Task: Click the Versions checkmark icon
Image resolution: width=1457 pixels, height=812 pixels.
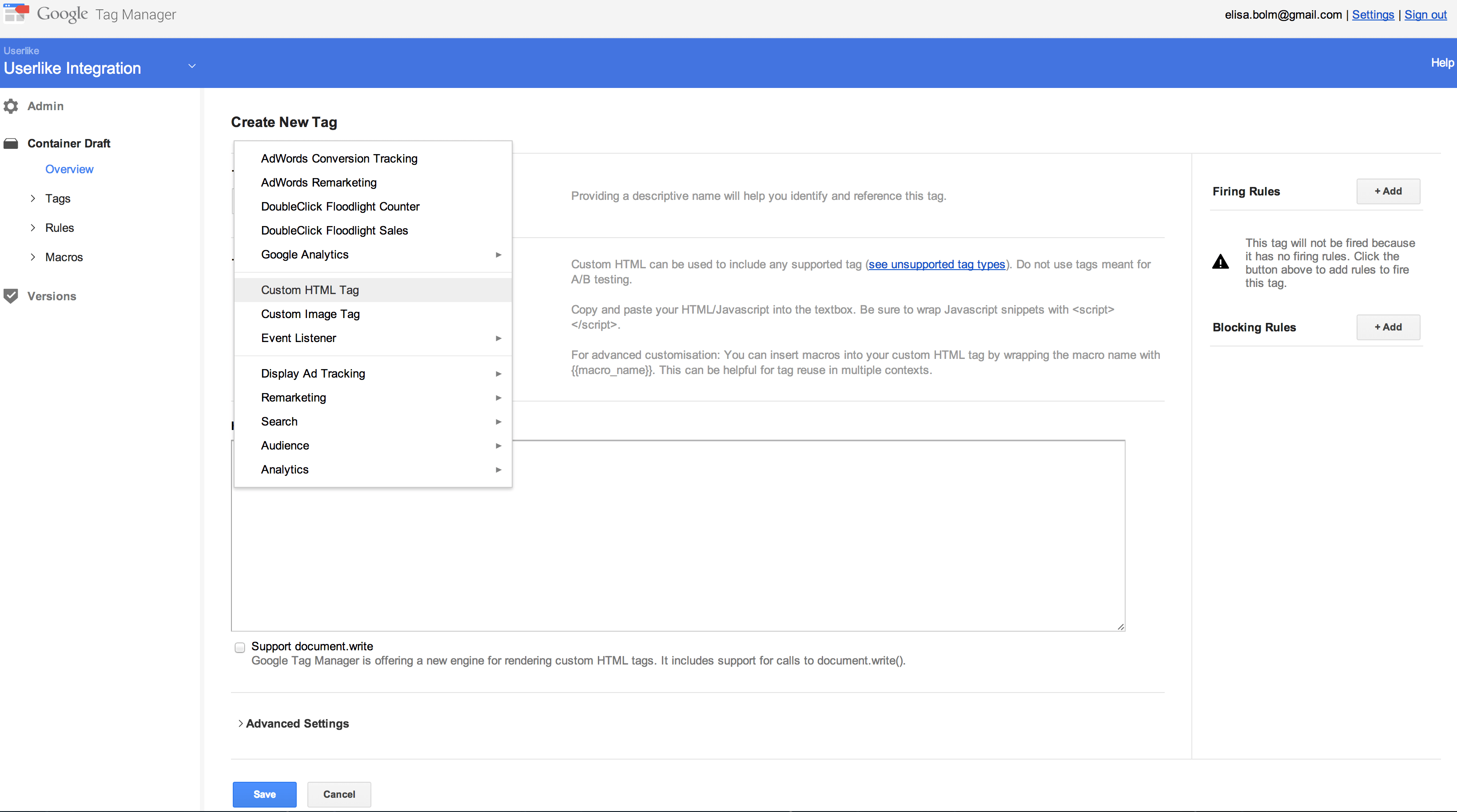Action: [11, 296]
